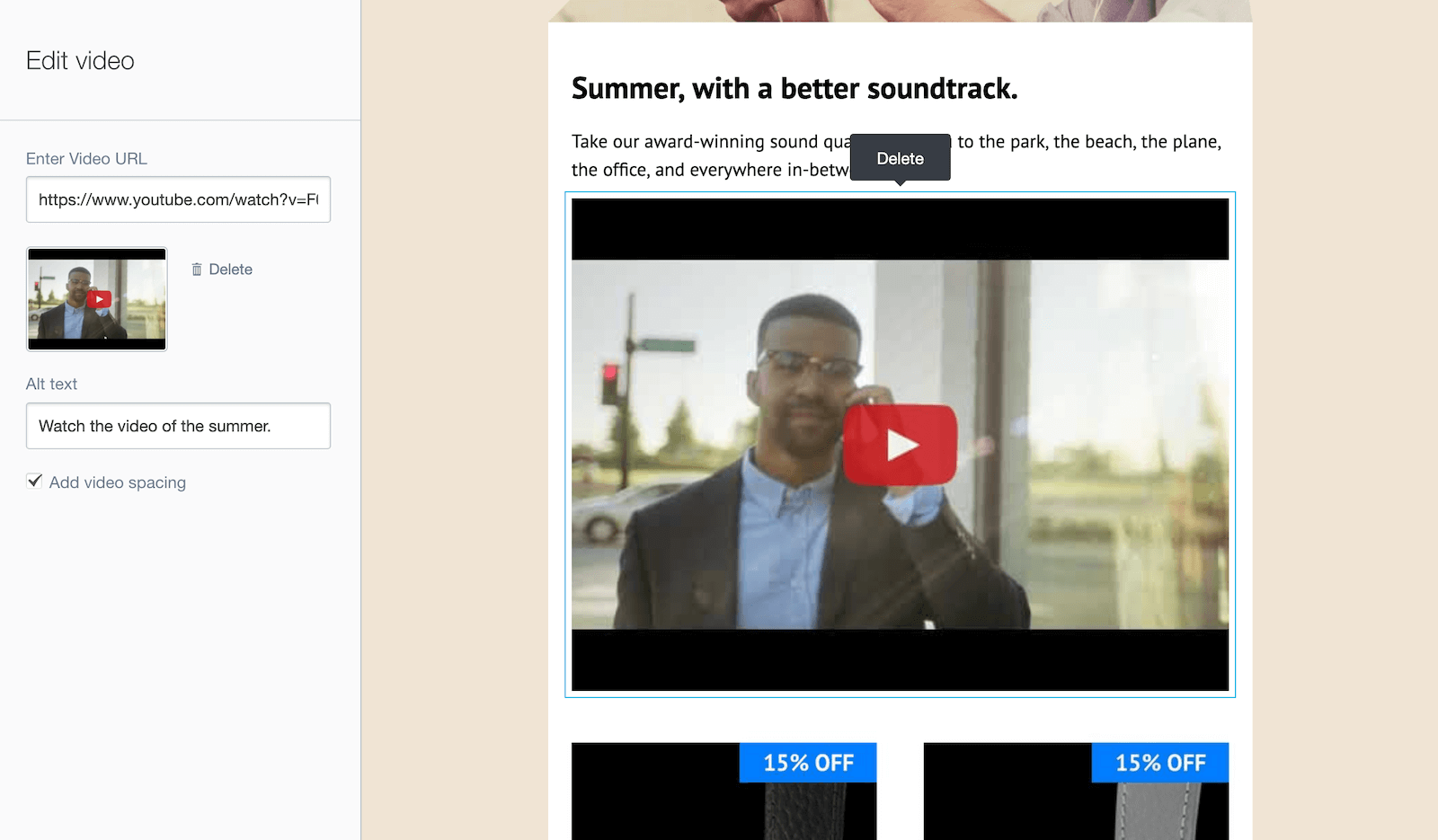The width and height of the screenshot is (1438, 840).
Task: Select the Enter Video URL input field
Action: coord(178,199)
